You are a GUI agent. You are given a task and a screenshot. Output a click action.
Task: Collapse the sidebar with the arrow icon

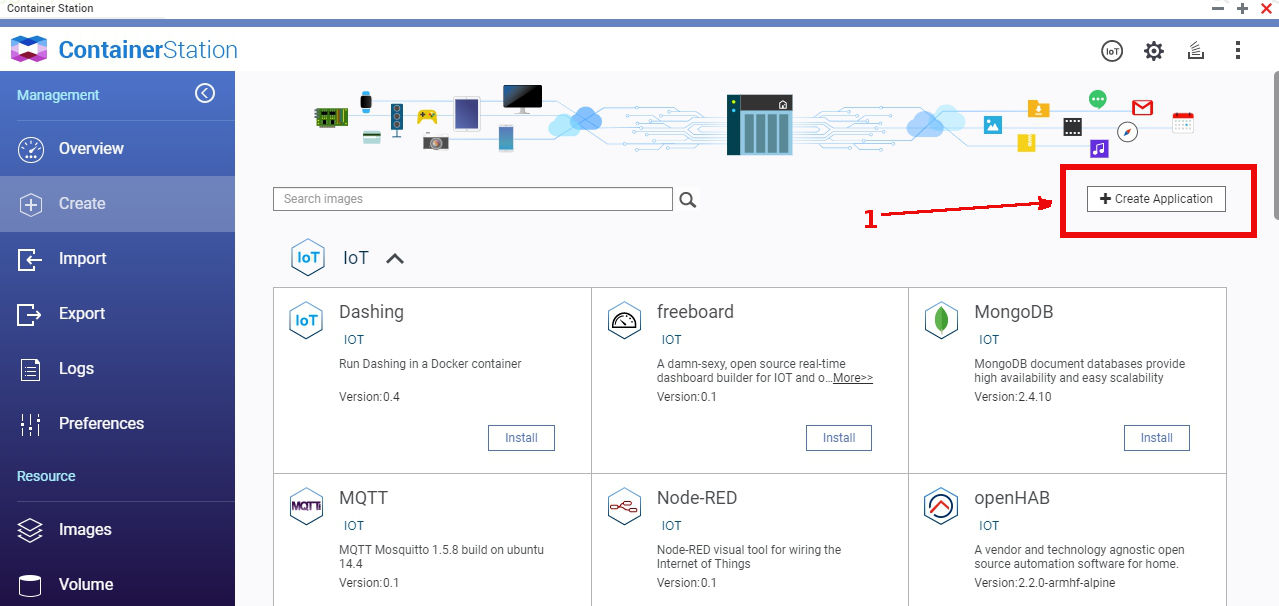[x=205, y=93]
